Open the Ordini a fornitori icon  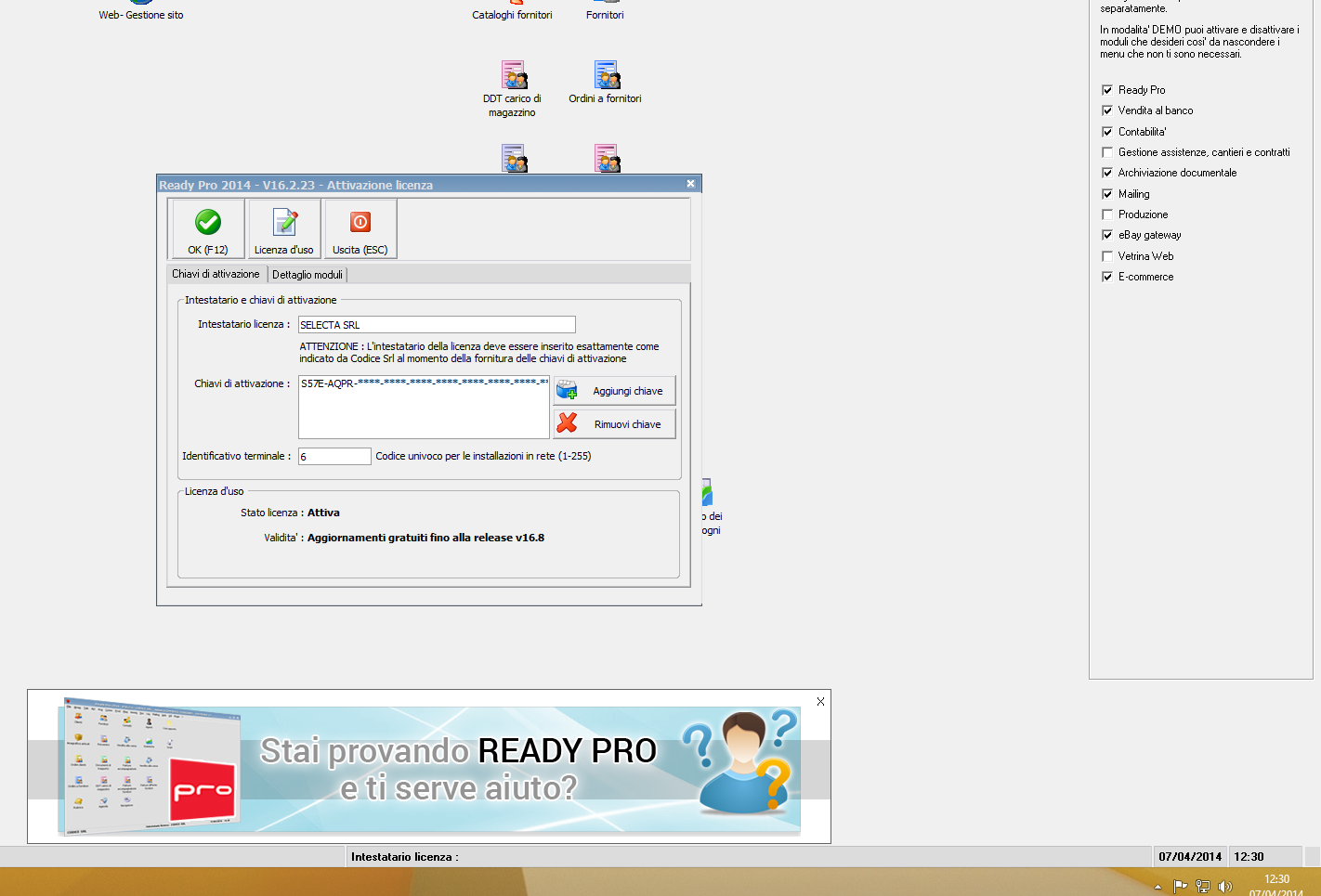click(x=605, y=83)
